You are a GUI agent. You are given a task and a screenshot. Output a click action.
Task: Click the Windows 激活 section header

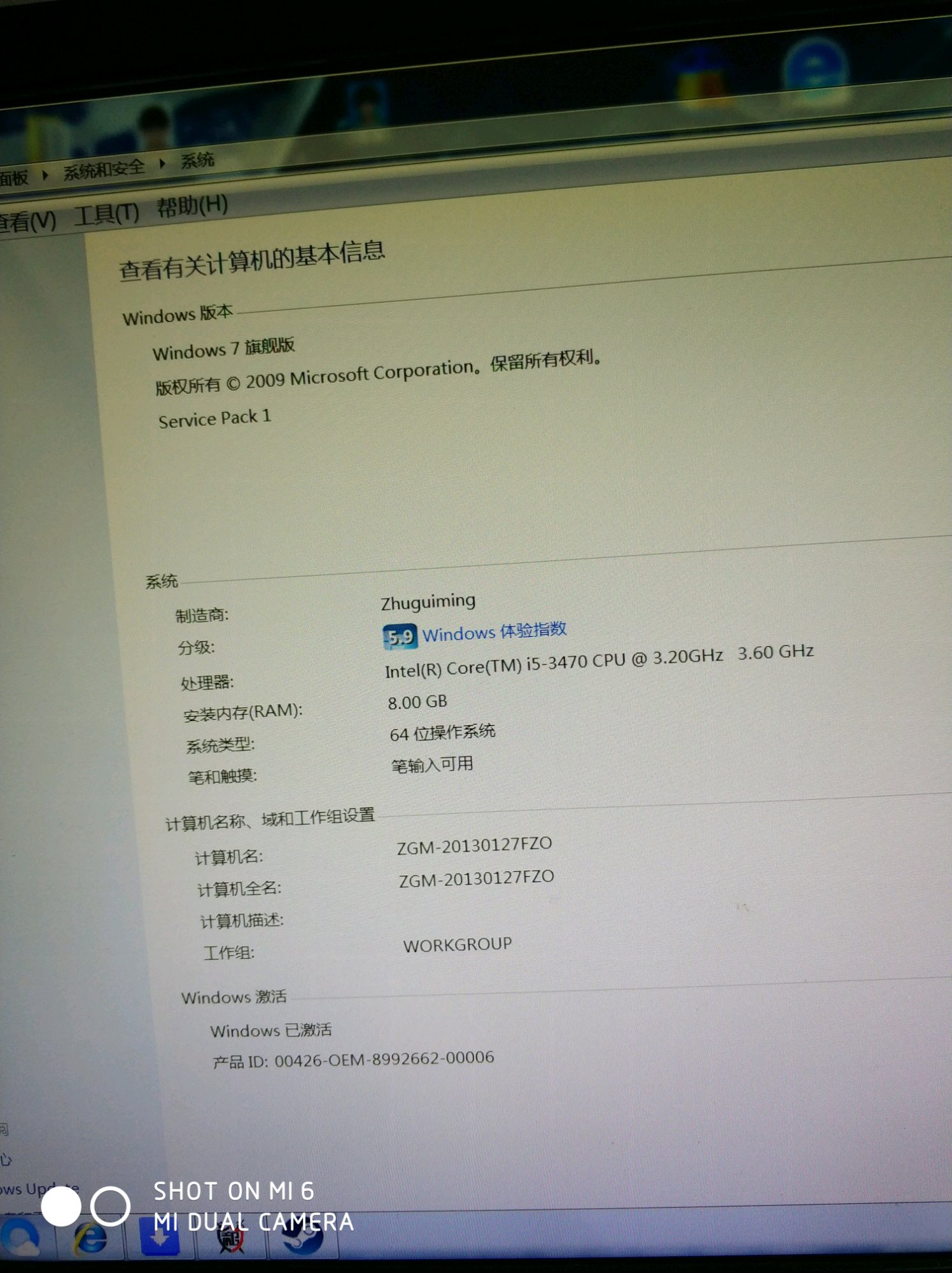tap(234, 997)
